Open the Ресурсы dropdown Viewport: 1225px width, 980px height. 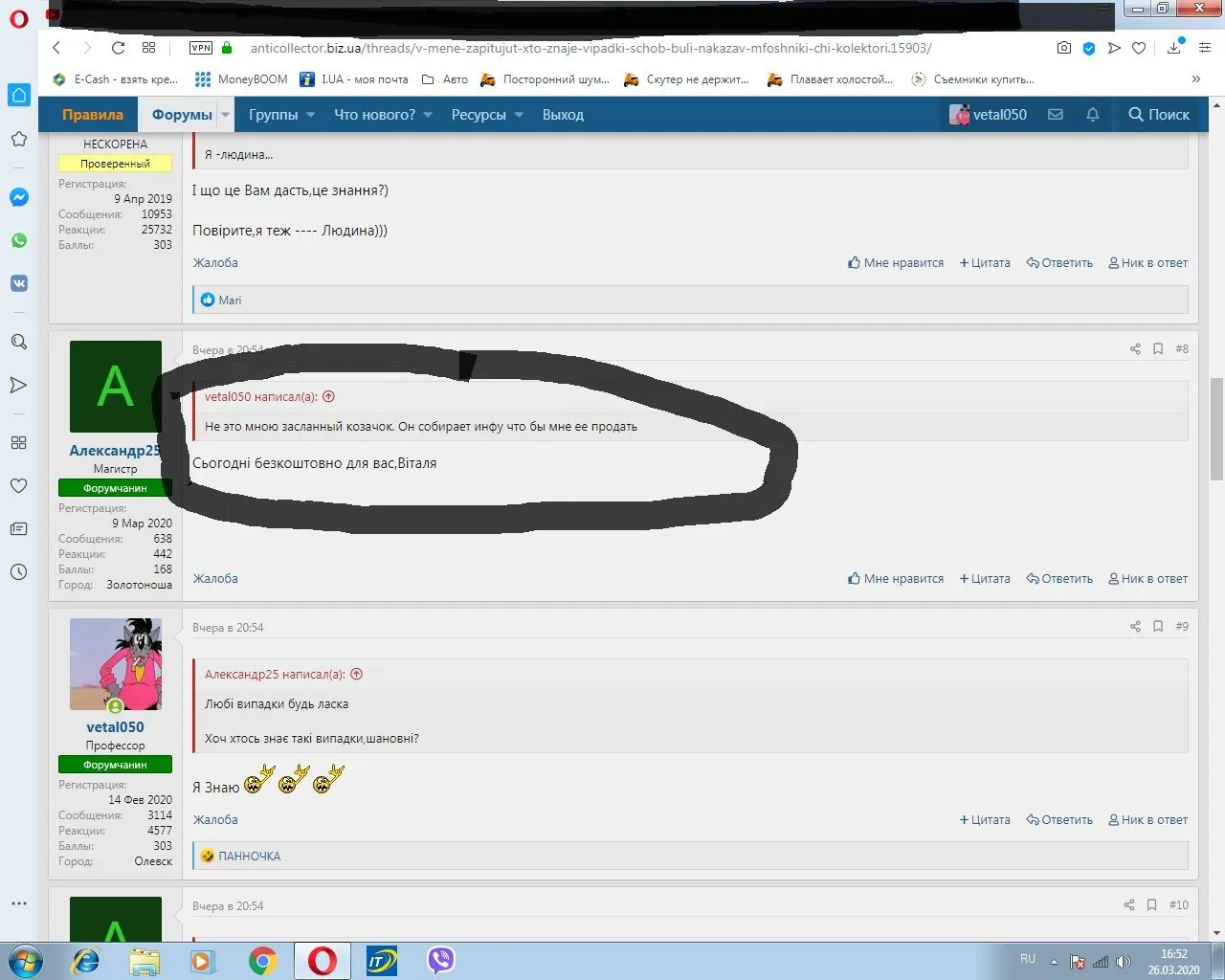(x=487, y=115)
